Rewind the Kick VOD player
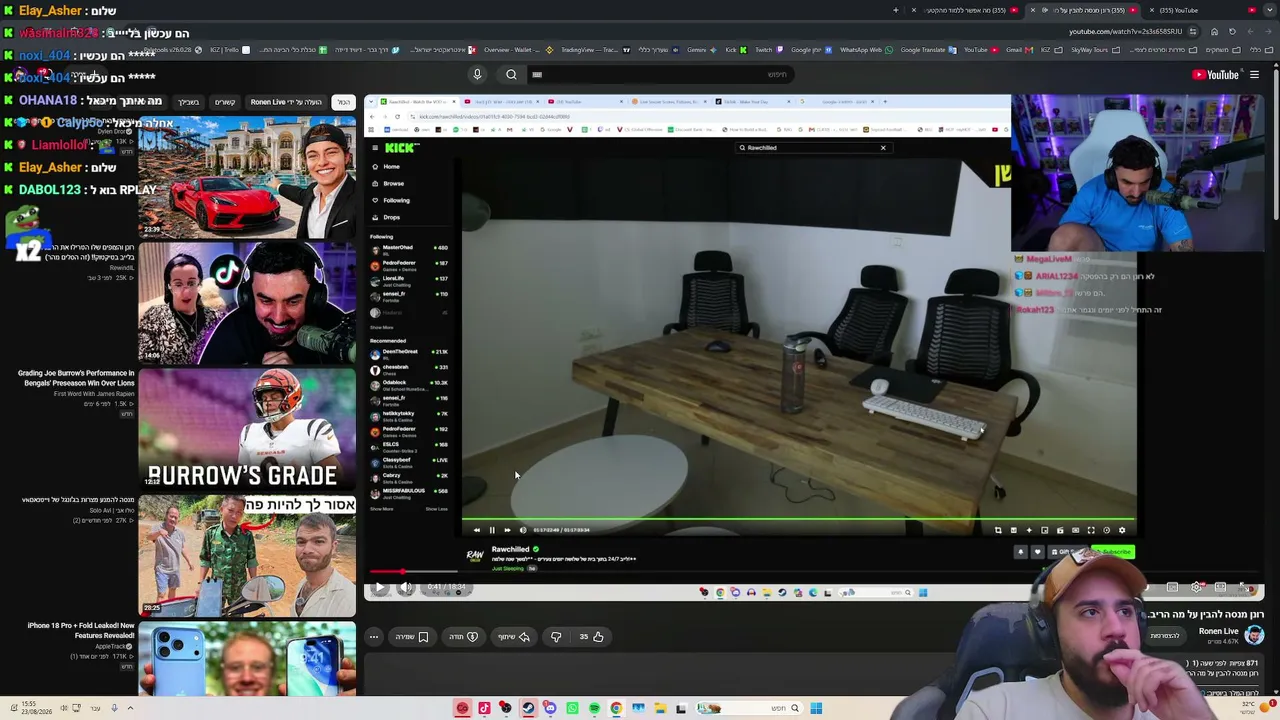The height and width of the screenshot is (720, 1280). (476, 530)
